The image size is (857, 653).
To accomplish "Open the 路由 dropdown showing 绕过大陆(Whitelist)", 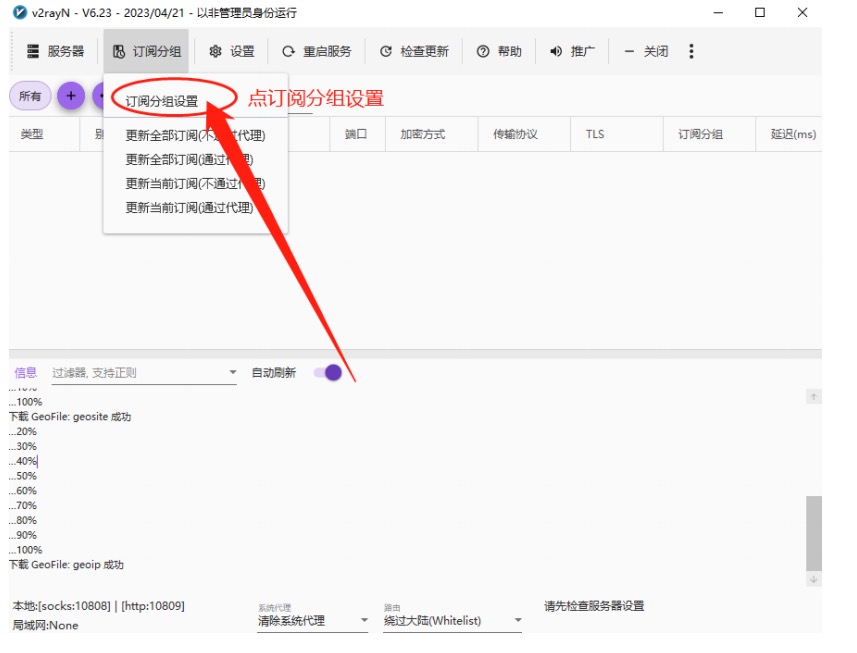I will (453, 620).
